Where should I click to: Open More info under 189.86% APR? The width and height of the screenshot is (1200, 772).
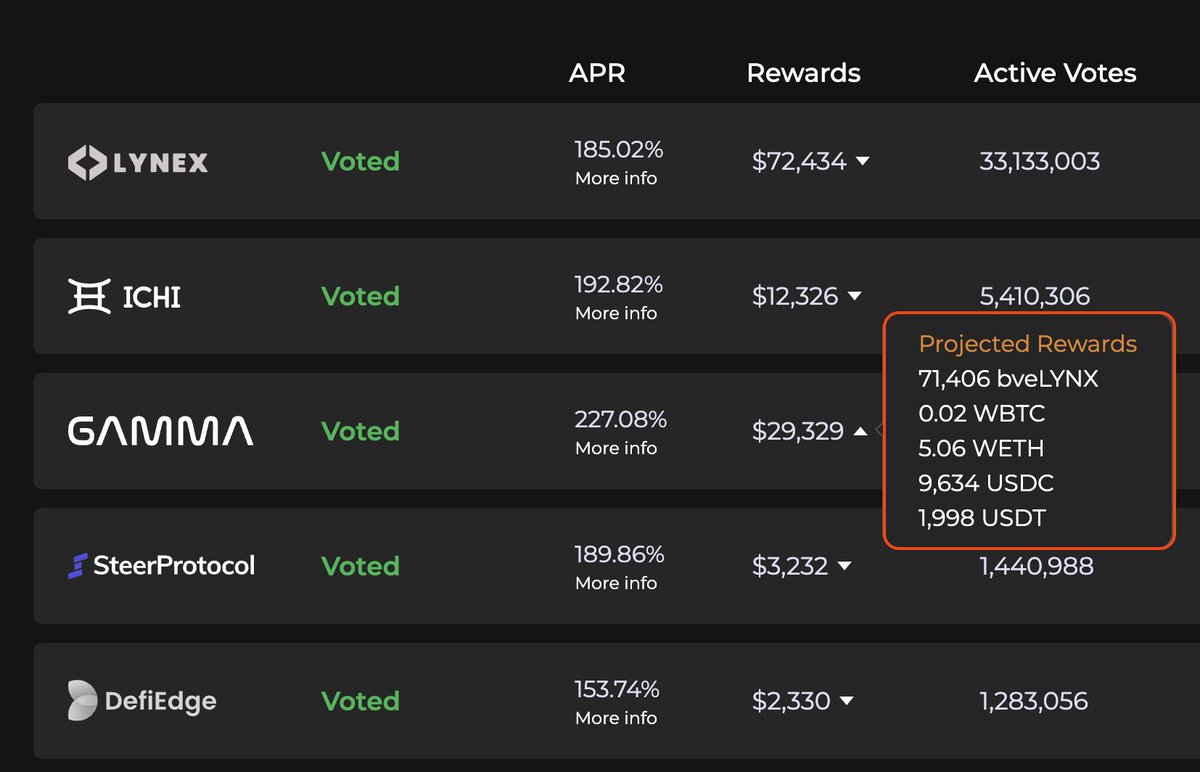pyautogui.click(x=616, y=583)
